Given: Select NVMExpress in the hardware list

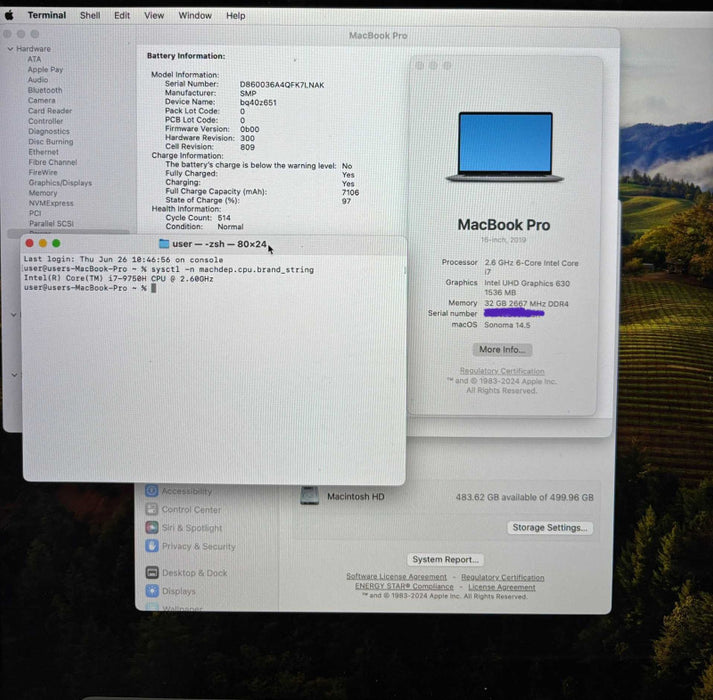Looking at the screenshot, I should pos(51,203).
